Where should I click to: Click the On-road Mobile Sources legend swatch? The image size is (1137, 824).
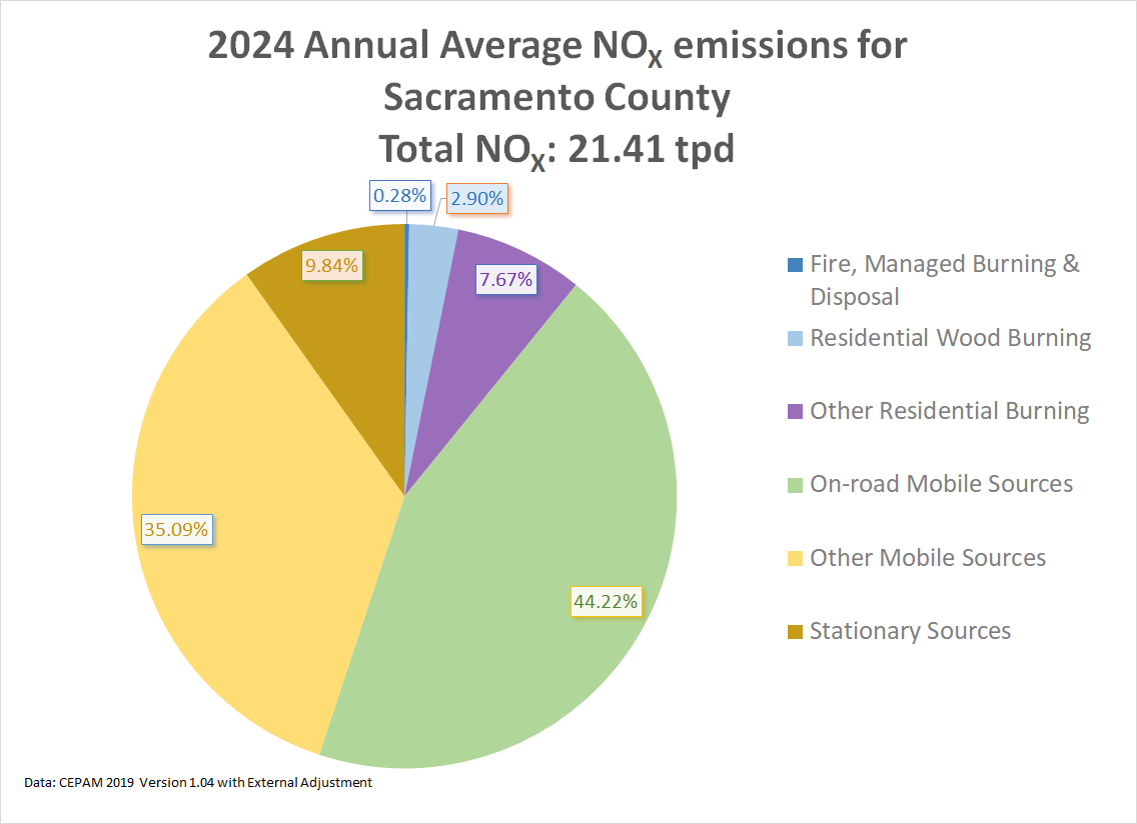(795, 485)
